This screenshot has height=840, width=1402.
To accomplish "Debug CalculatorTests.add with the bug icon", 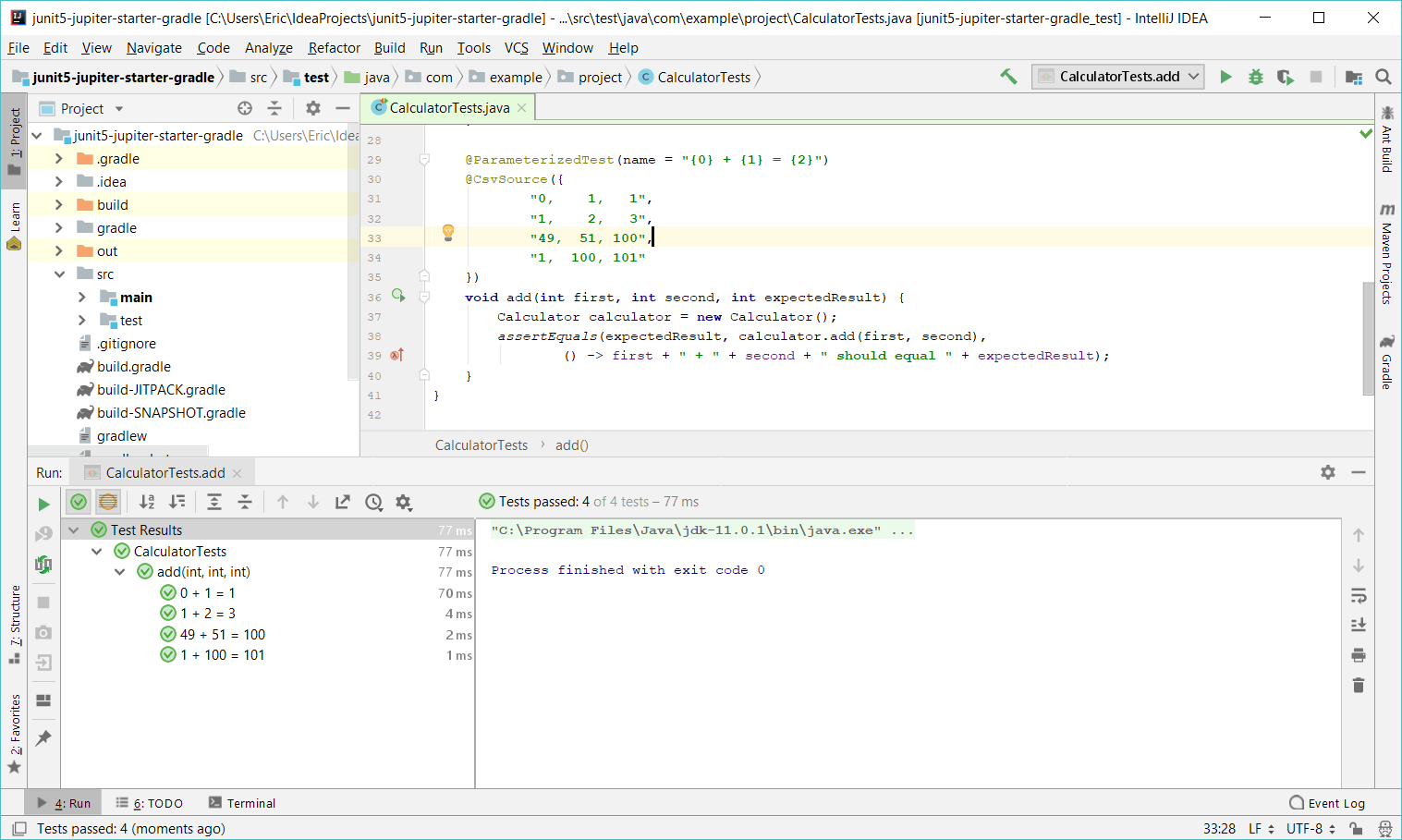I will pyautogui.click(x=1255, y=77).
